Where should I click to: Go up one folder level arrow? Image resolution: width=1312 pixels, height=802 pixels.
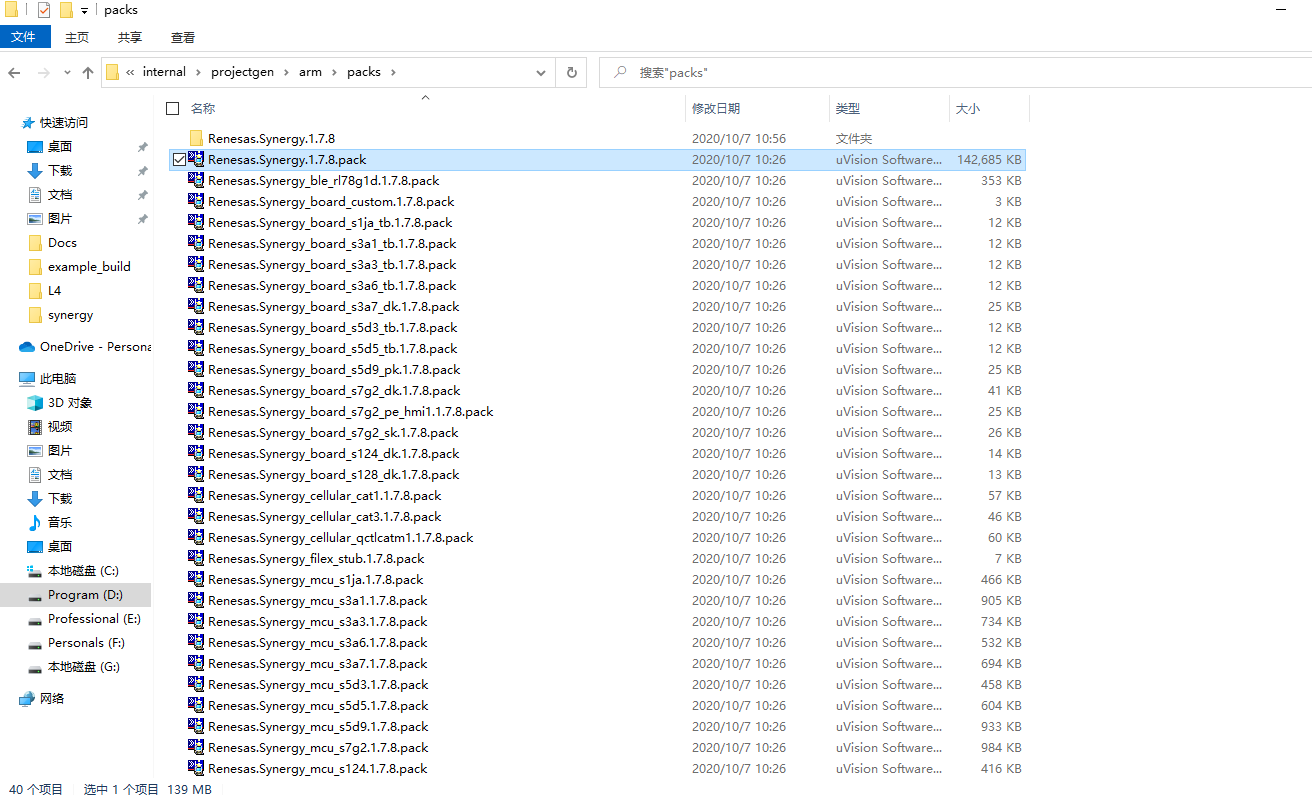click(x=88, y=72)
